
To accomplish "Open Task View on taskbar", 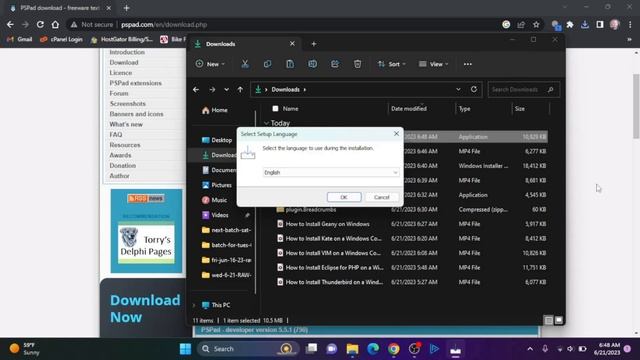I will point(311,349).
